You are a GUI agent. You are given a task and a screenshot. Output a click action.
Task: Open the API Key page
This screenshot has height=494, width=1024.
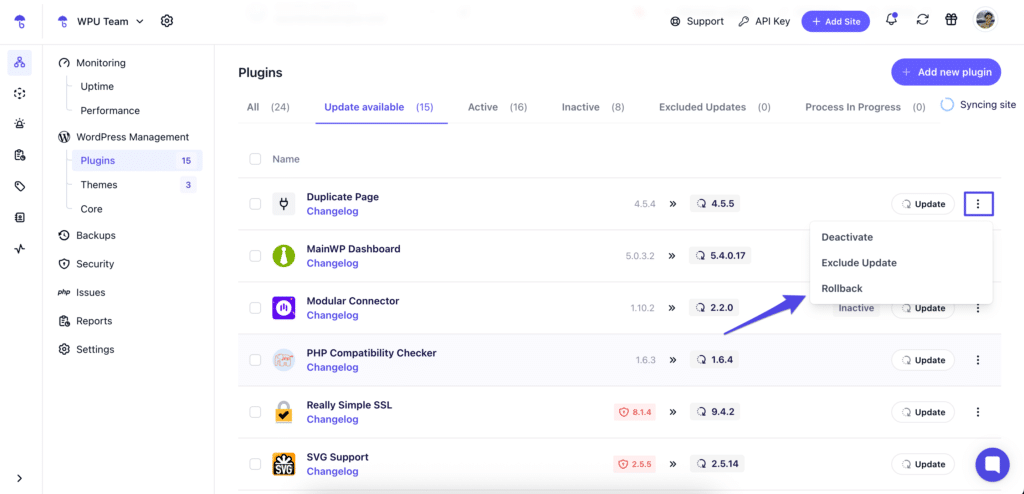pos(764,21)
